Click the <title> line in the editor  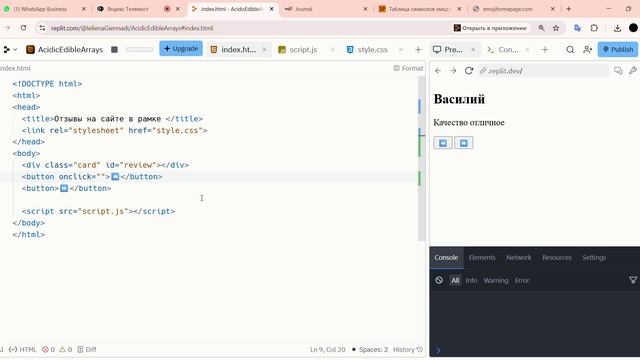coord(112,119)
